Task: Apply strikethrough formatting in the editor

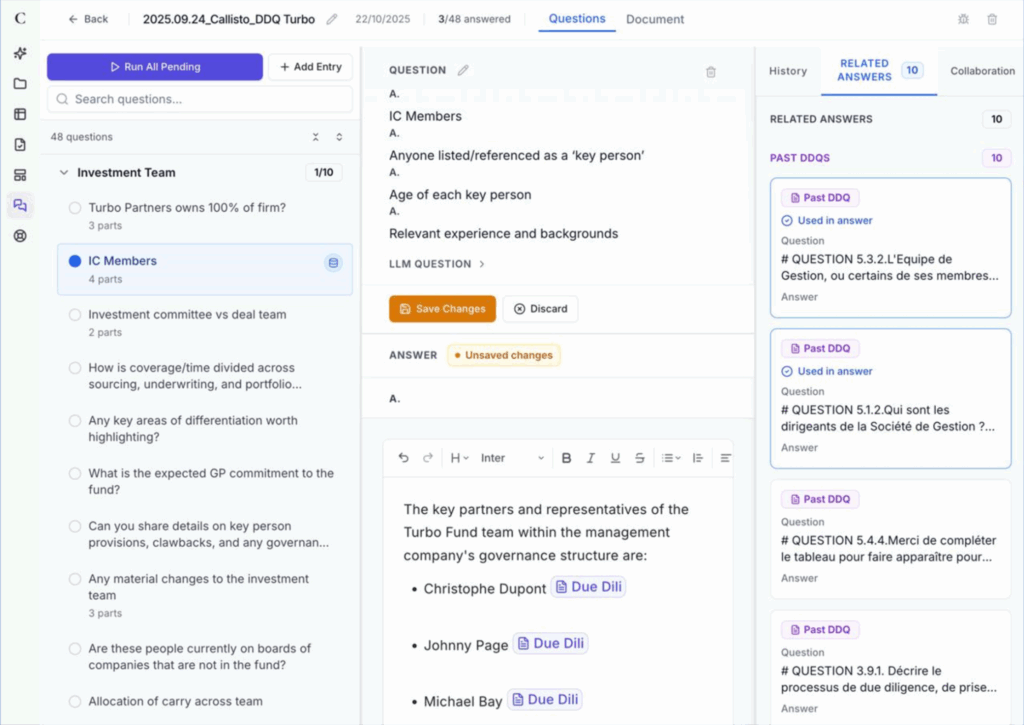Action: (x=640, y=458)
